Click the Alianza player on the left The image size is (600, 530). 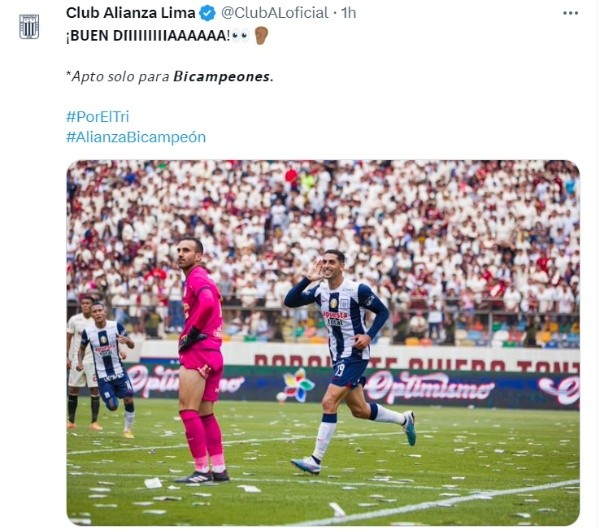107,369
